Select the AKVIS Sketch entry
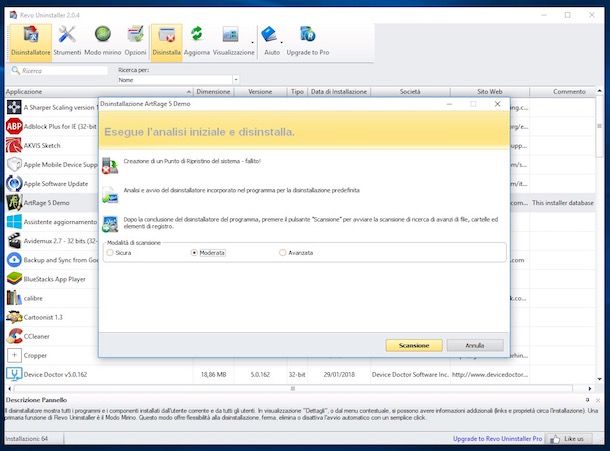This screenshot has width=610, height=451. point(51,145)
